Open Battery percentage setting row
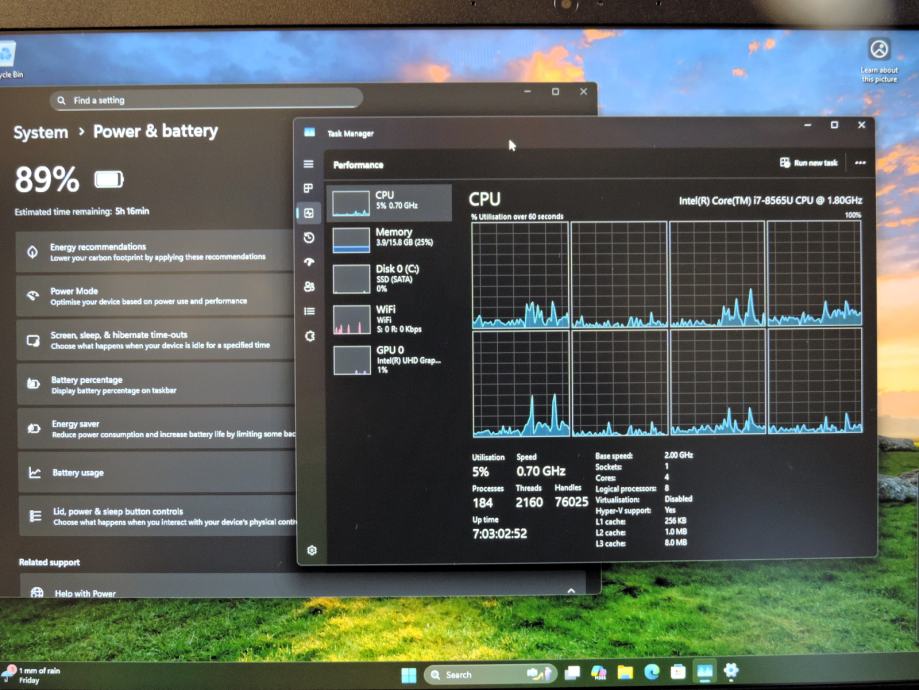 tap(156, 385)
